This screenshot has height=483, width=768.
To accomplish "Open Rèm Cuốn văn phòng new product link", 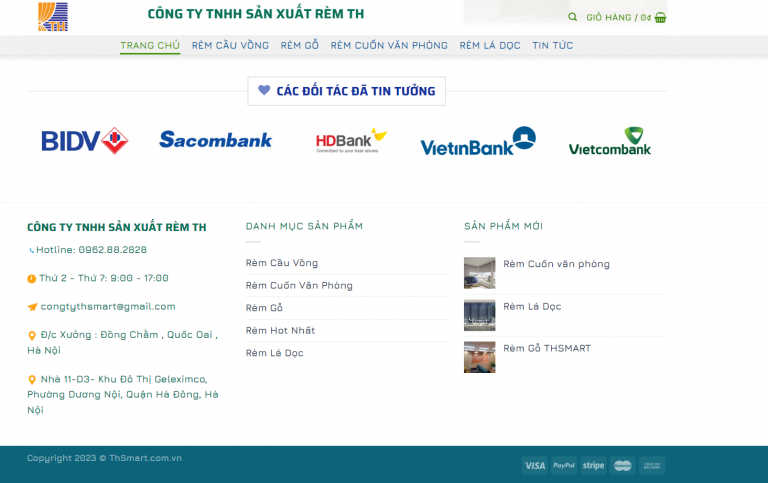I will tap(556, 264).
